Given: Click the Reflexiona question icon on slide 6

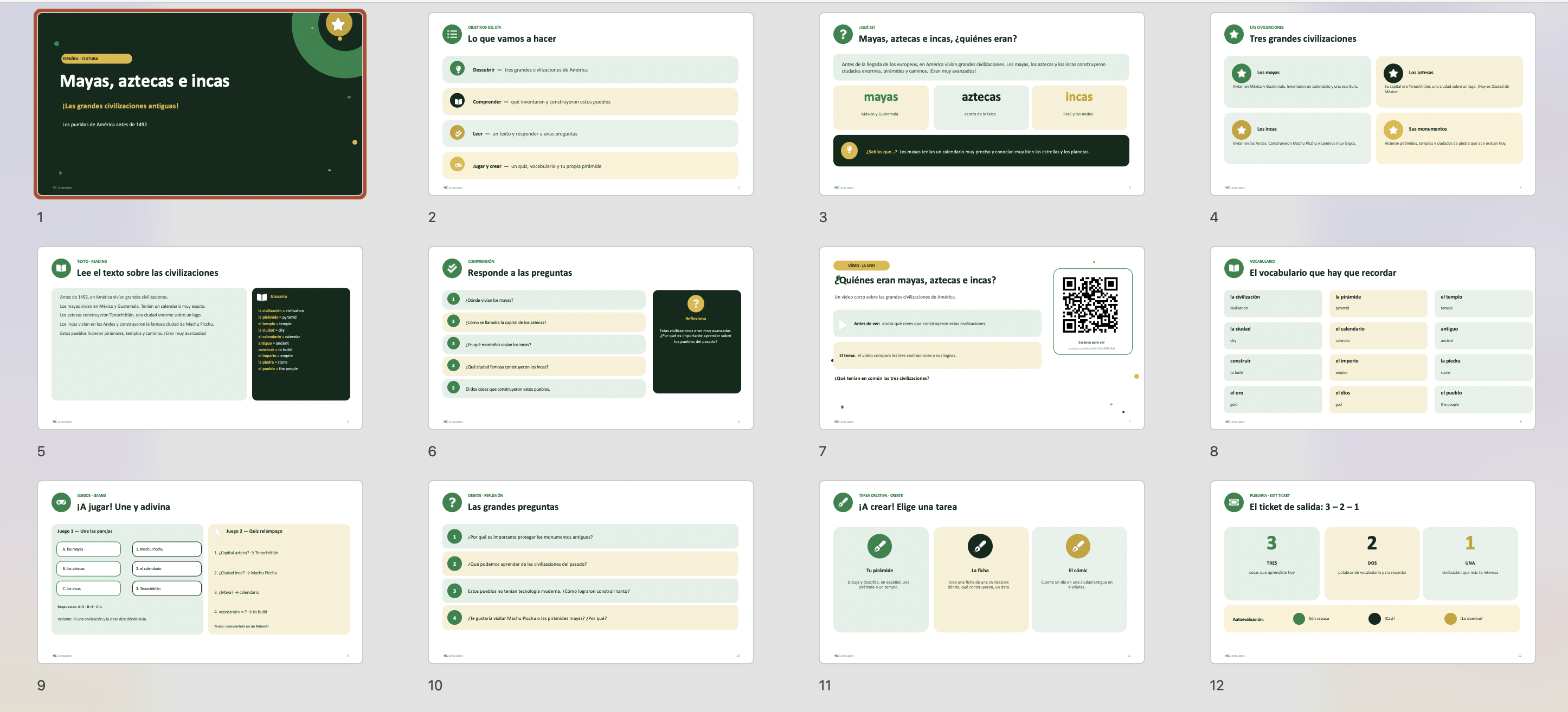Looking at the screenshot, I should pyautogui.click(x=696, y=303).
